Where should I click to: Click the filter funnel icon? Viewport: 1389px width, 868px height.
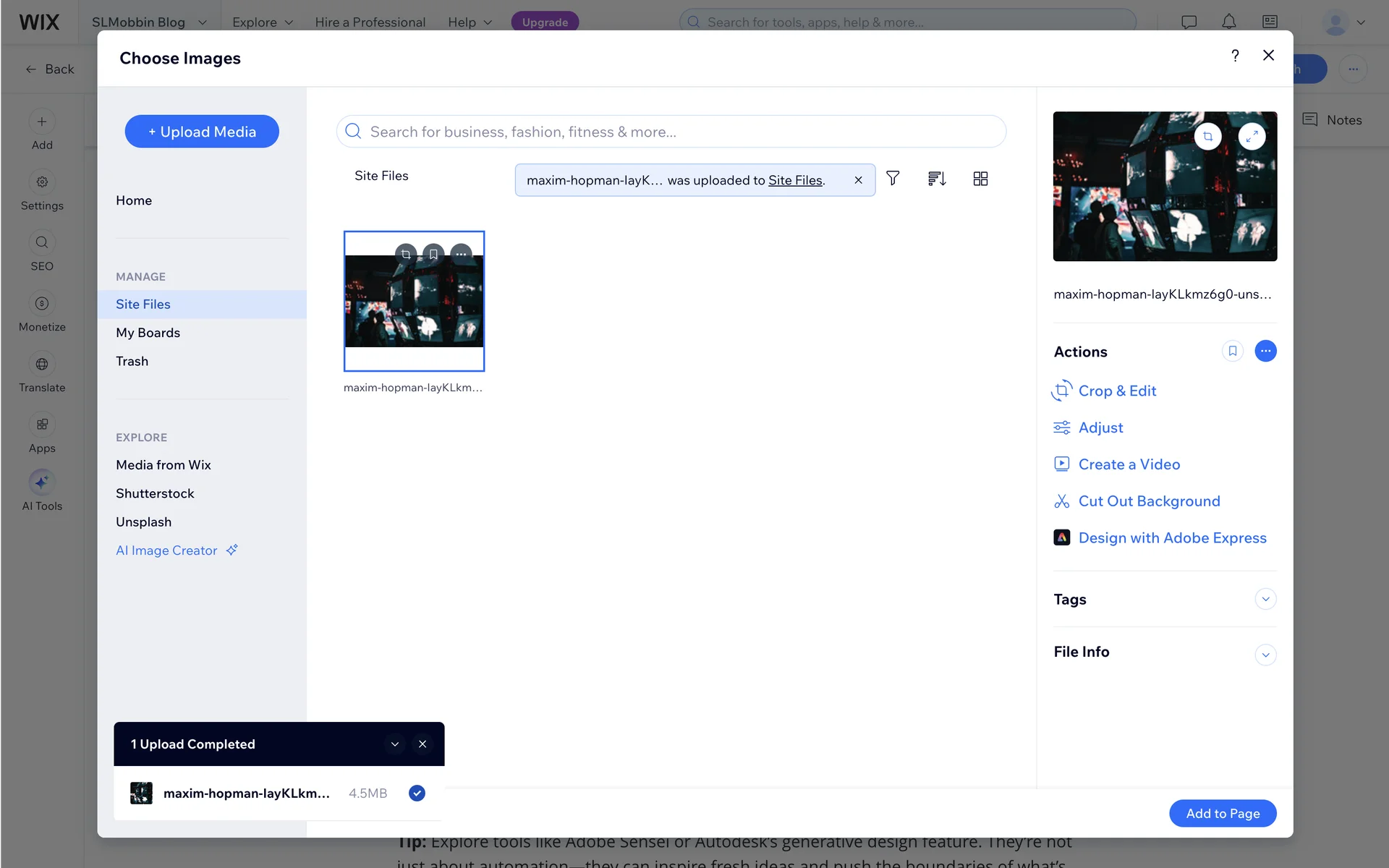tap(893, 179)
